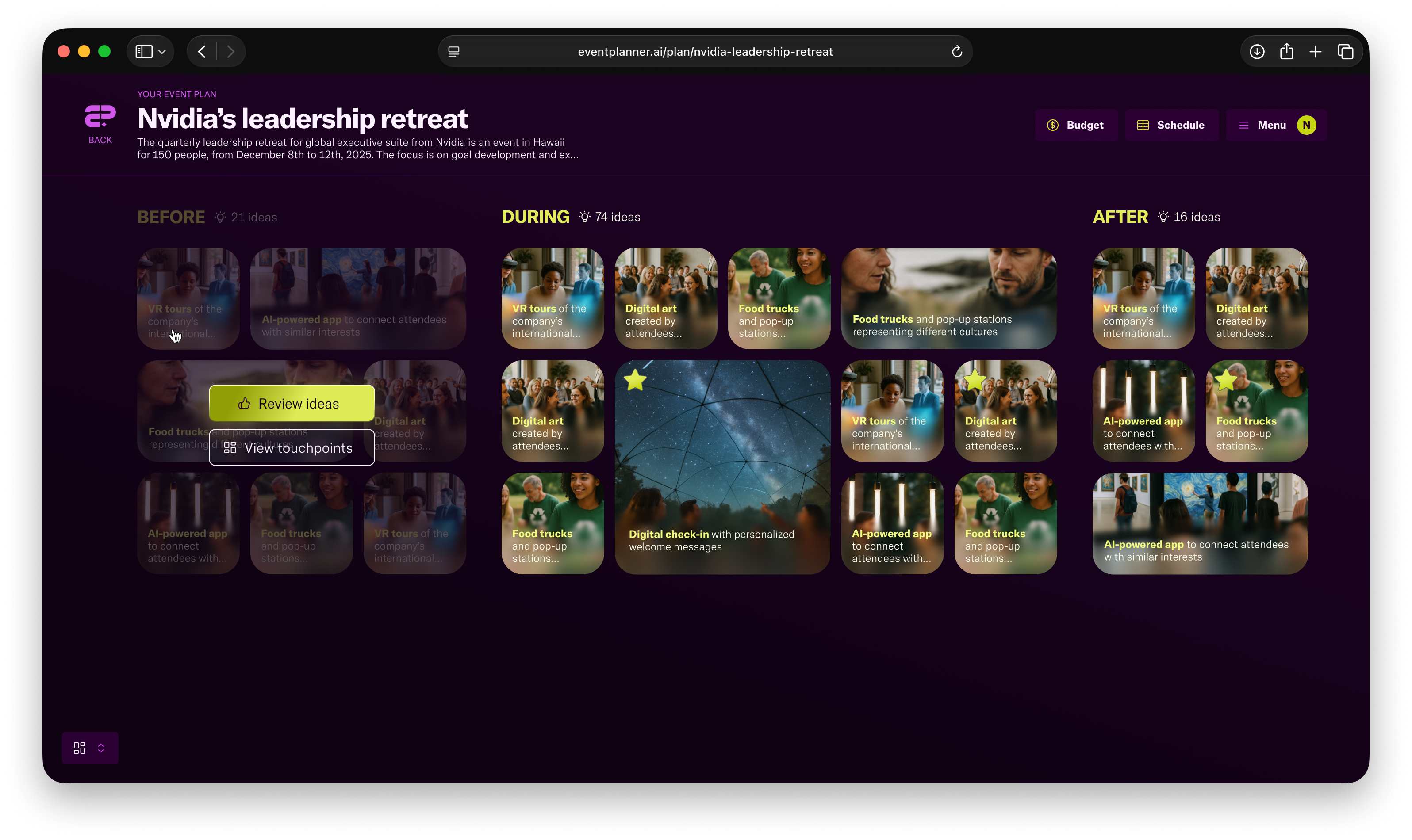
Task: Click the Budget dollar icon
Action: tap(1052, 125)
